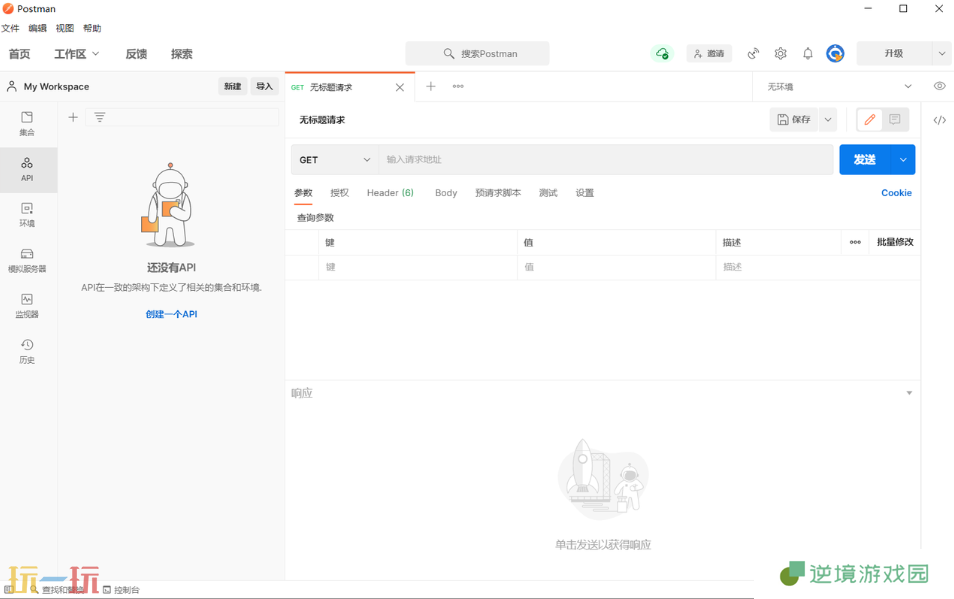Open the settings gear icon
Image resolution: width=954 pixels, height=599 pixels.
(x=781, y=54)
